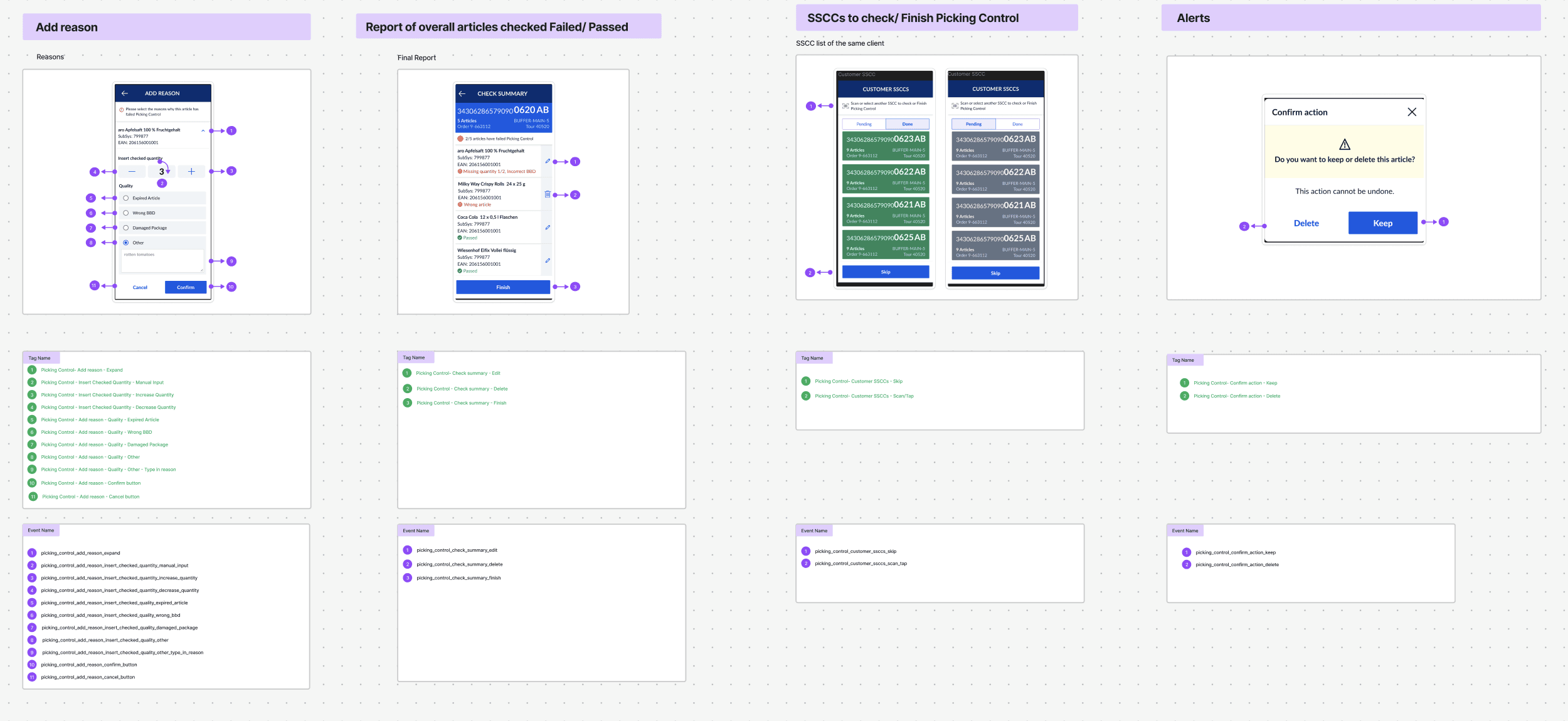Close the Confirm action dialog
The width and height of the screenshot is (1568, 721).
coord(1411,112)
